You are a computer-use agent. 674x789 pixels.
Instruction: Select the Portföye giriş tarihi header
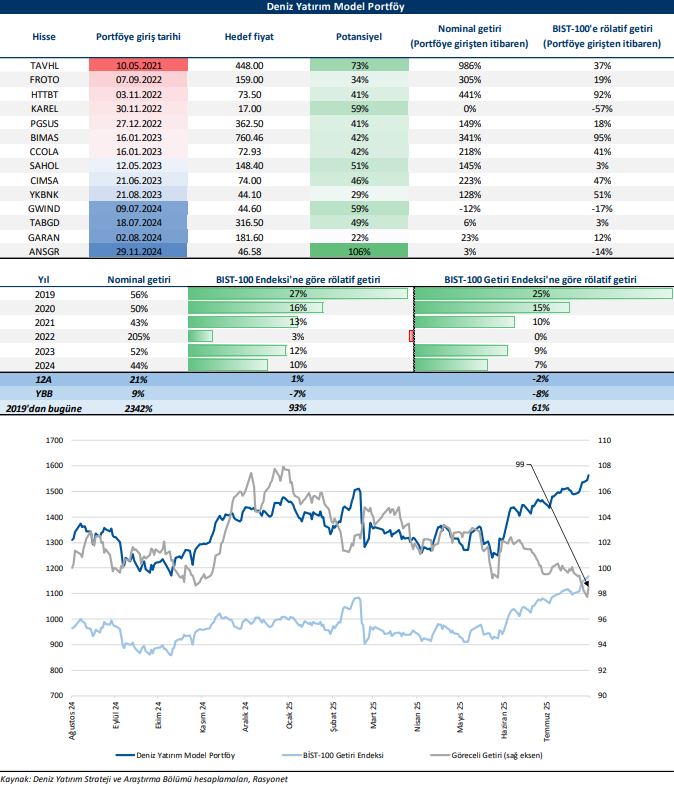point(138,36)
